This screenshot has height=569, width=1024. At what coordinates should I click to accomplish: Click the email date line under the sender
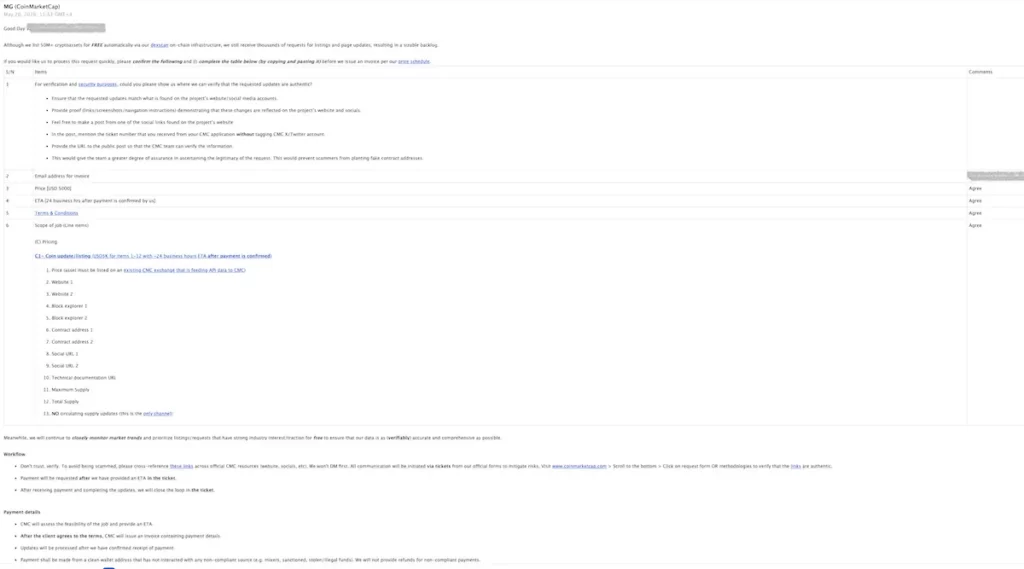[x=38, y=14]
